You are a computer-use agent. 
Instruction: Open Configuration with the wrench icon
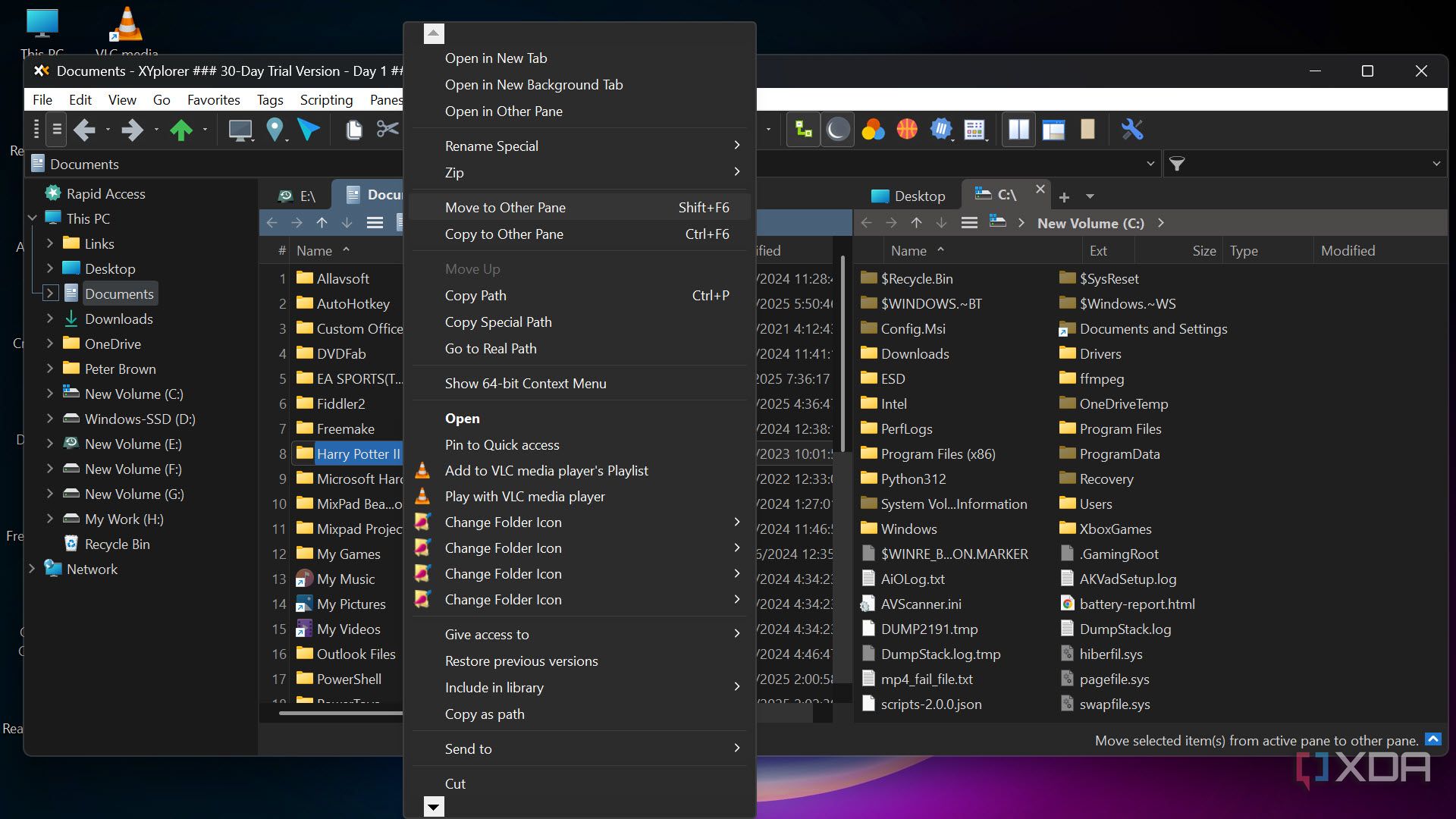click(1131, 130)
